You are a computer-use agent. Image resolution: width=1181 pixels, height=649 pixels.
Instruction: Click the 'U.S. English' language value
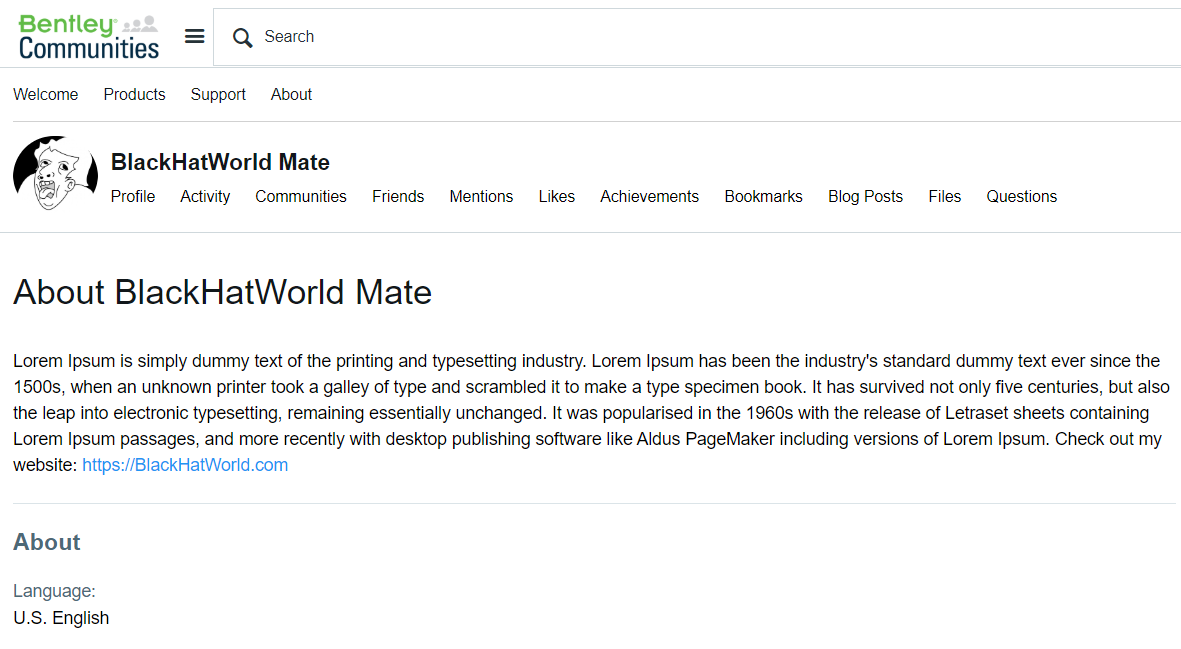coord(61,618)
